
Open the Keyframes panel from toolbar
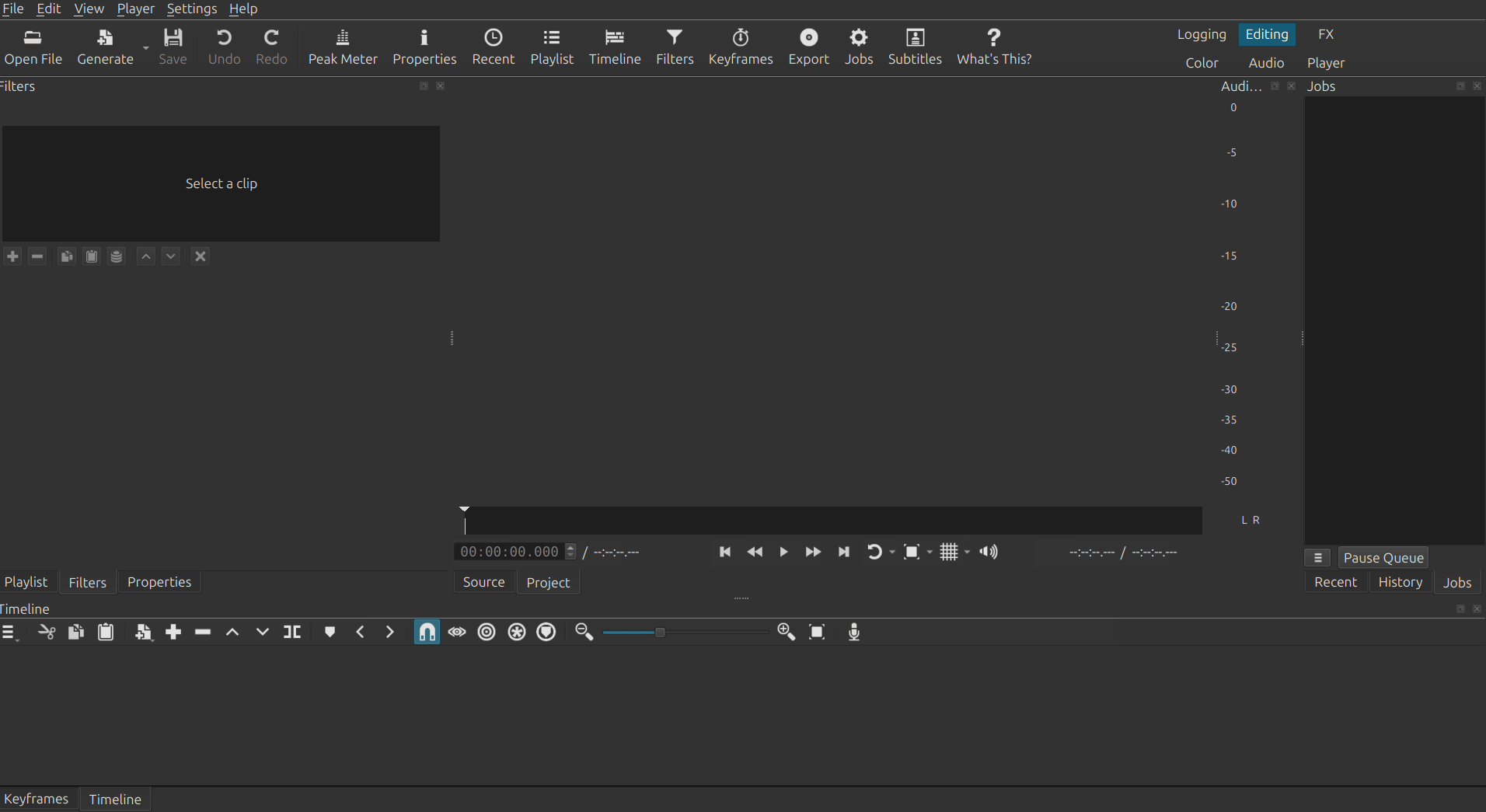[x=741, y=47]
